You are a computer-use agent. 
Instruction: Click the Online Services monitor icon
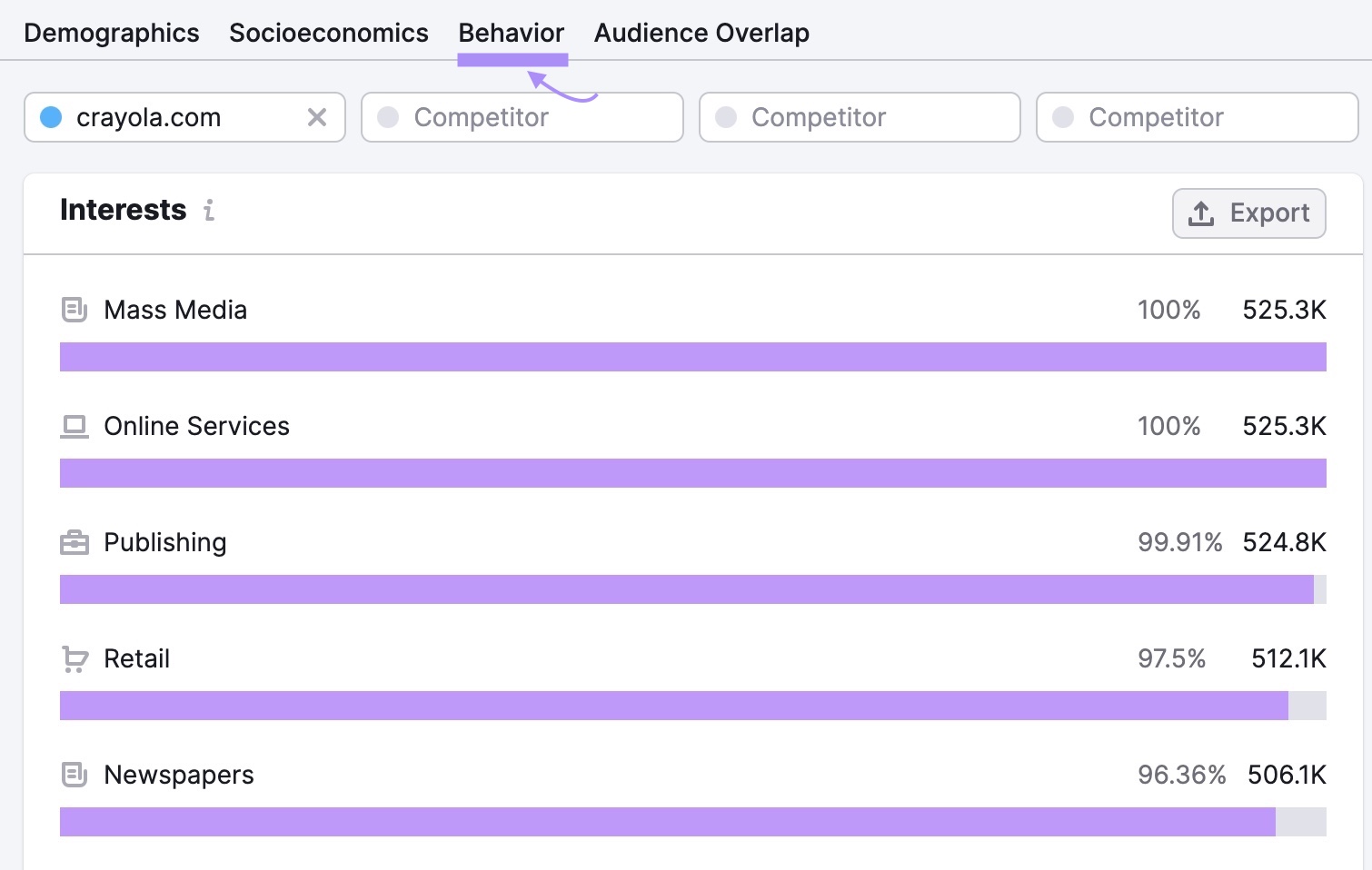tap(74, 425)
